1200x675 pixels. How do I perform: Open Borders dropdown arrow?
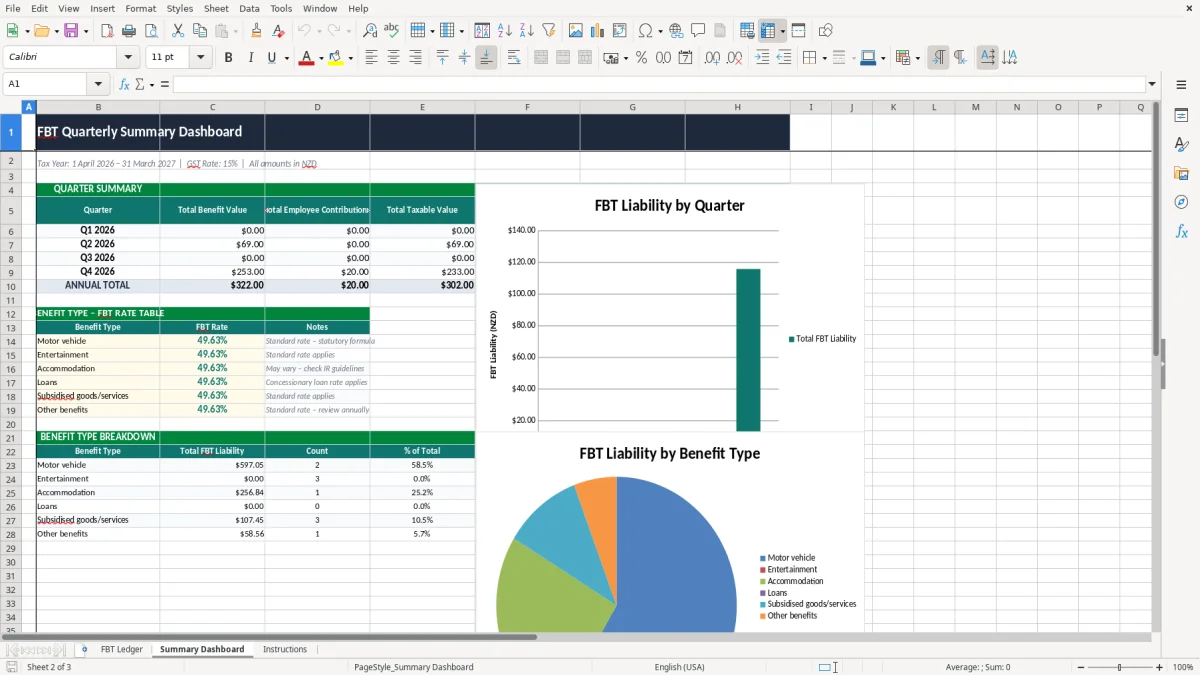[824, 58]
